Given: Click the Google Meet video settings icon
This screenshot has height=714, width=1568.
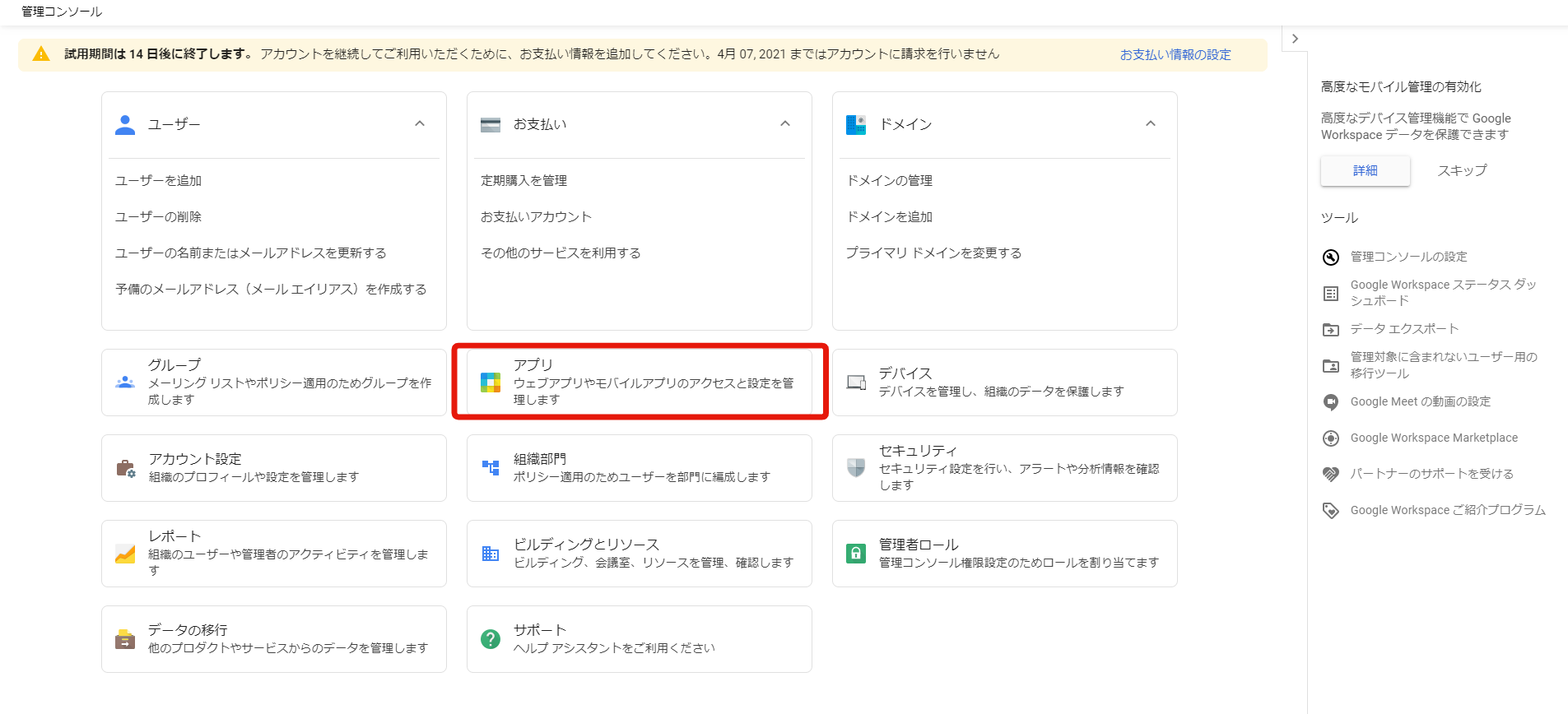Looking at the screenshot, I should pyautogui.click(x=1331, y=402).
